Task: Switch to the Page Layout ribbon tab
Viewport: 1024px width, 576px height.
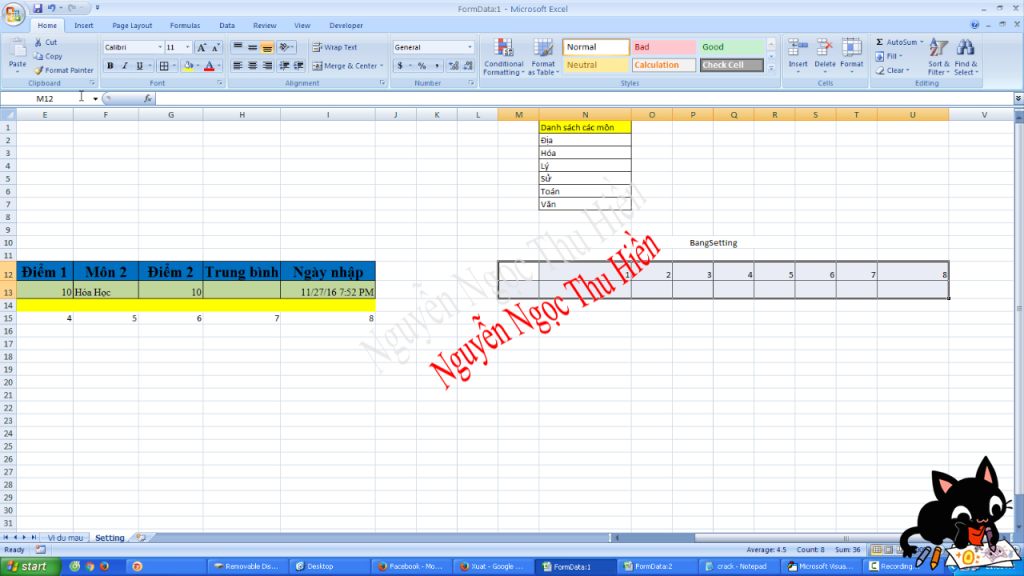Action: pyautogui.click(x=132, y=25)
